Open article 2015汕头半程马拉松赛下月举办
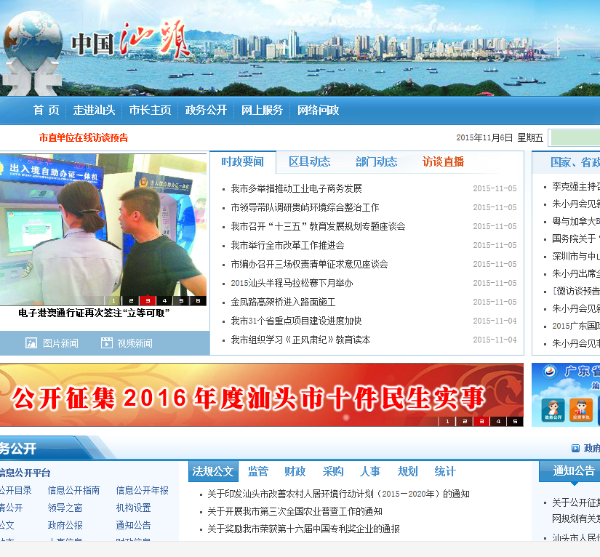600x557 pixels. click(292, 283)
